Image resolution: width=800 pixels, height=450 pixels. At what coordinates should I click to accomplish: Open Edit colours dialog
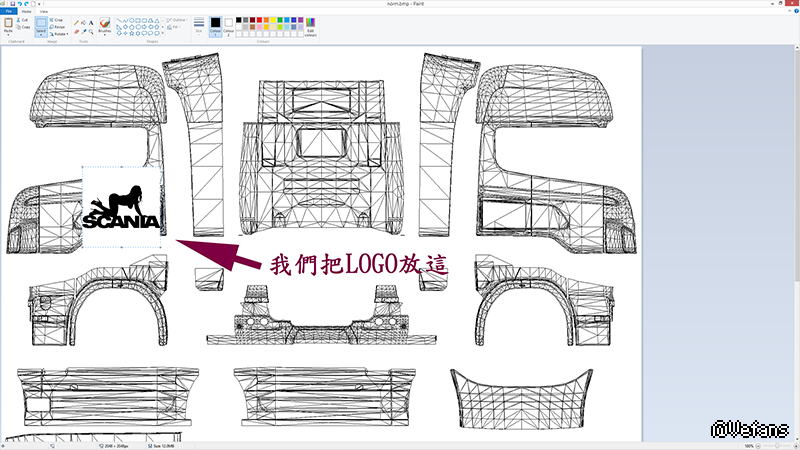[310, 25]
